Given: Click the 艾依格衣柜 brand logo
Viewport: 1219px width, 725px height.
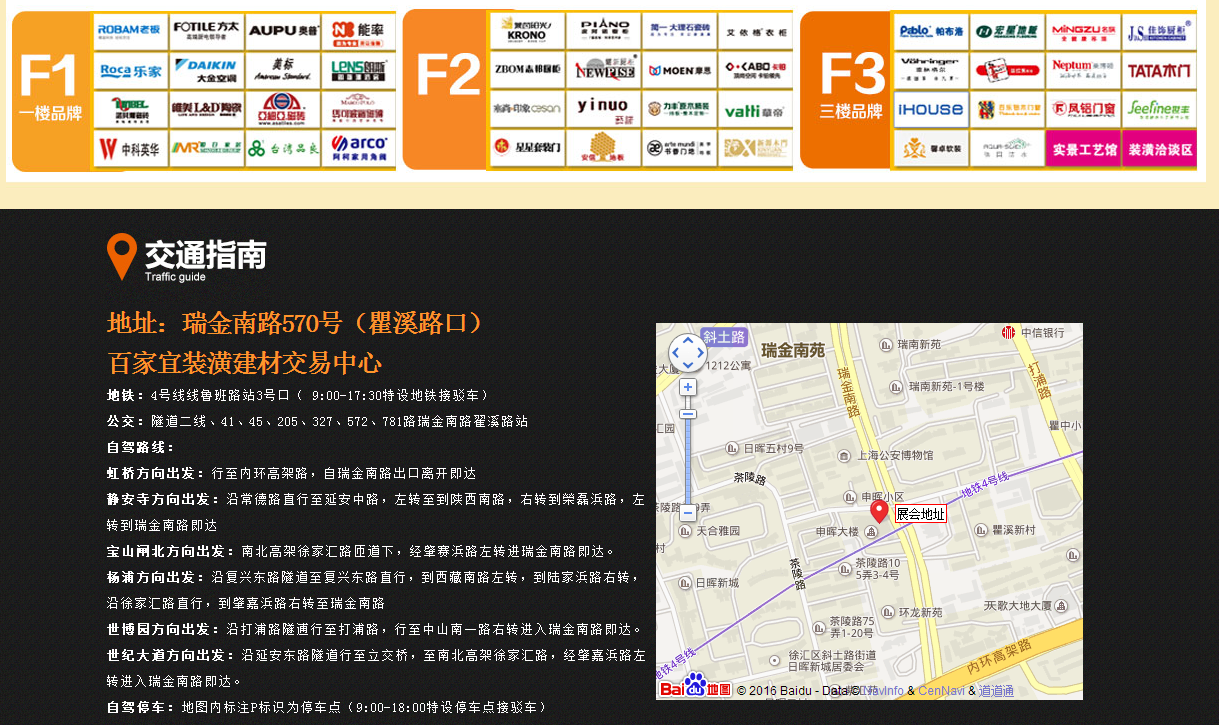Looking at the screenshot, I should point(756,31).
